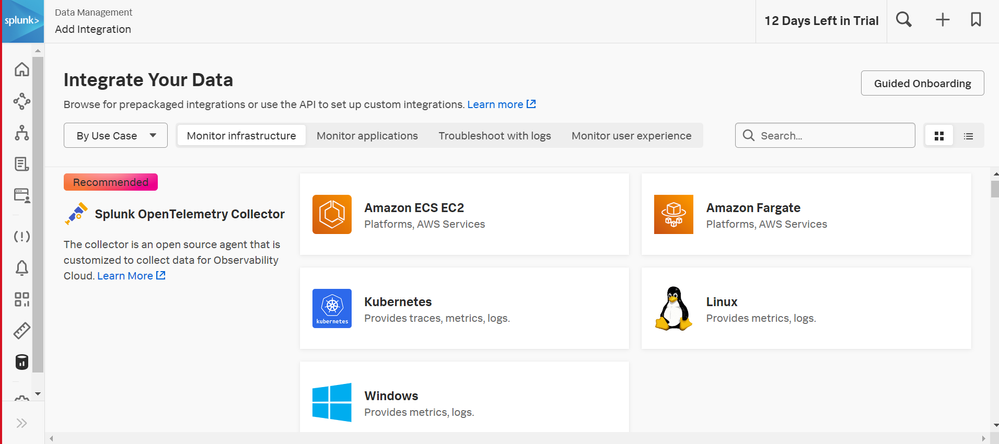Click the search magnifier in header
999x444 pixels.
click(x=903, y=20)
